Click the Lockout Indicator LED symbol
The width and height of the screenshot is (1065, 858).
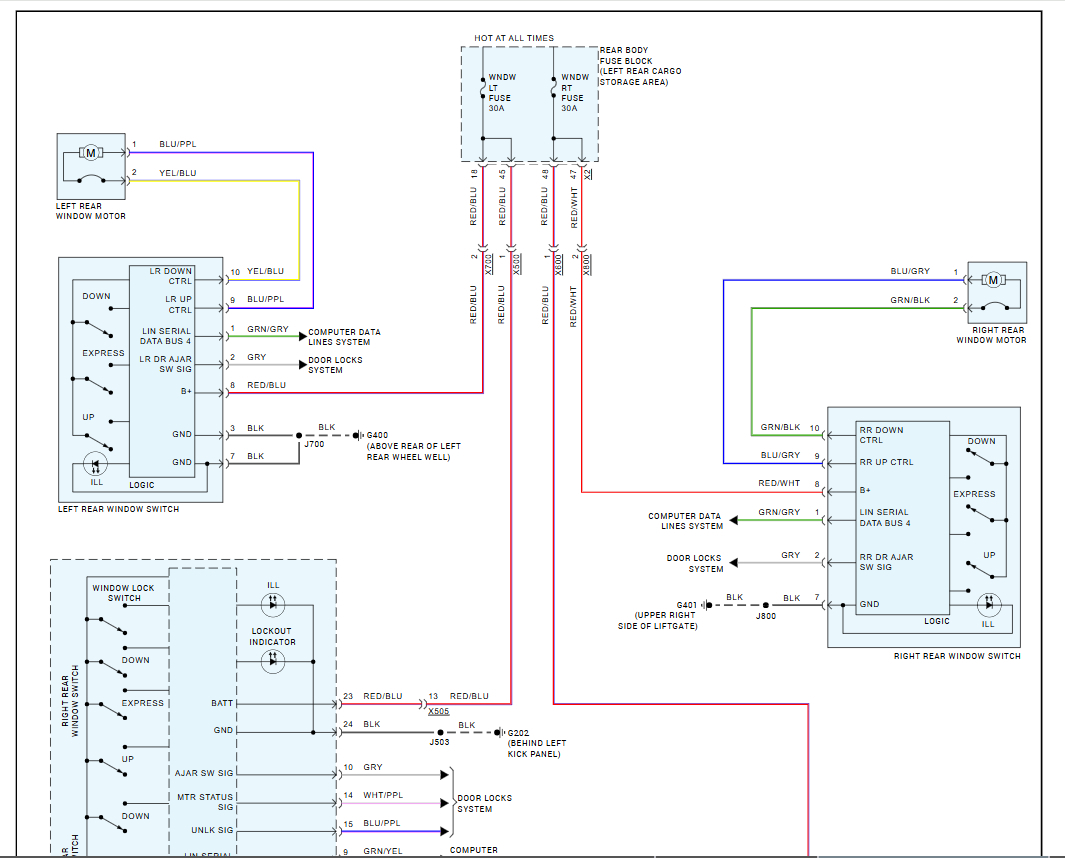point(273,661)
